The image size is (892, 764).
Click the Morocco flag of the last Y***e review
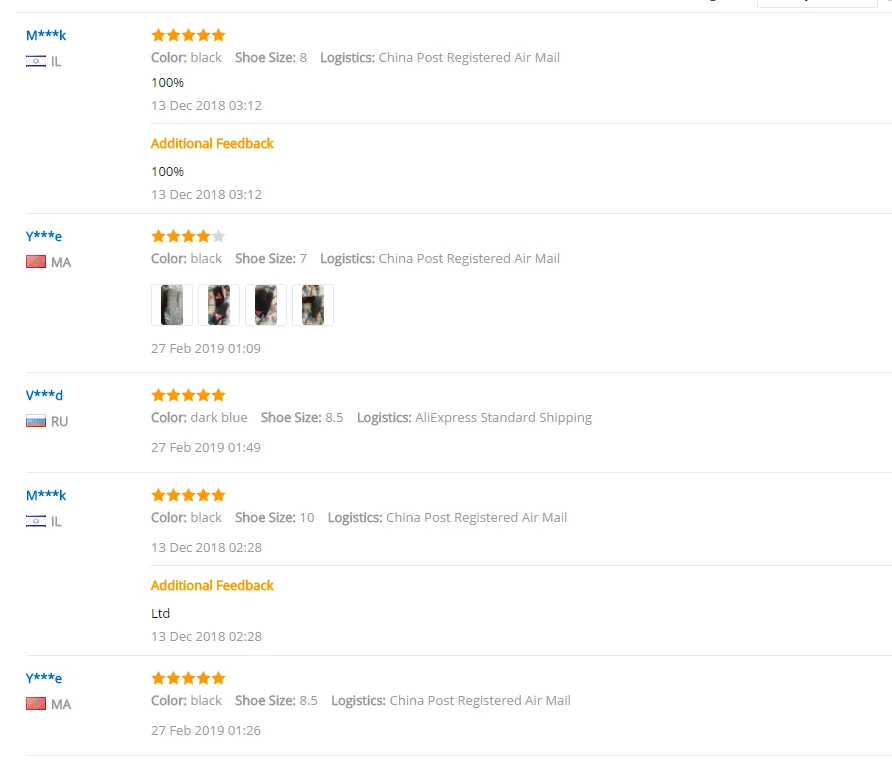(36, 704)
